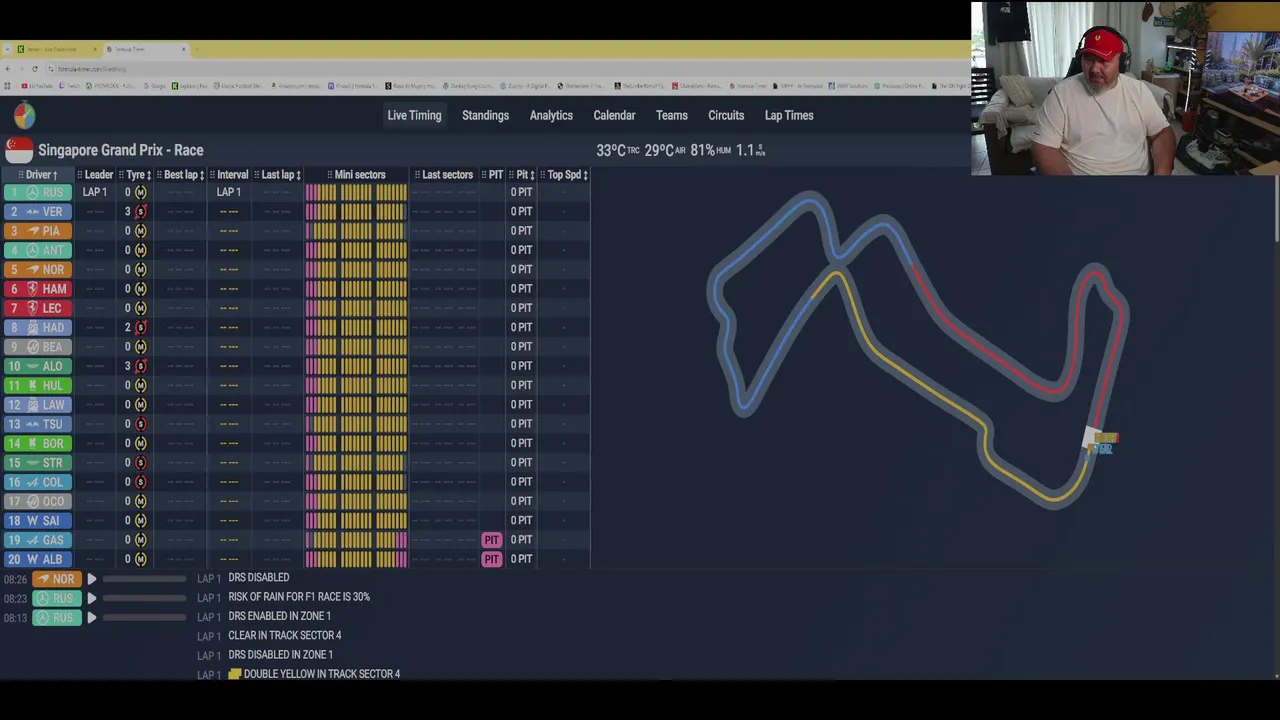This screenshot has height=720, width=1280.
Task: Select the OCO driver tag in position 17
Action: 37,501
